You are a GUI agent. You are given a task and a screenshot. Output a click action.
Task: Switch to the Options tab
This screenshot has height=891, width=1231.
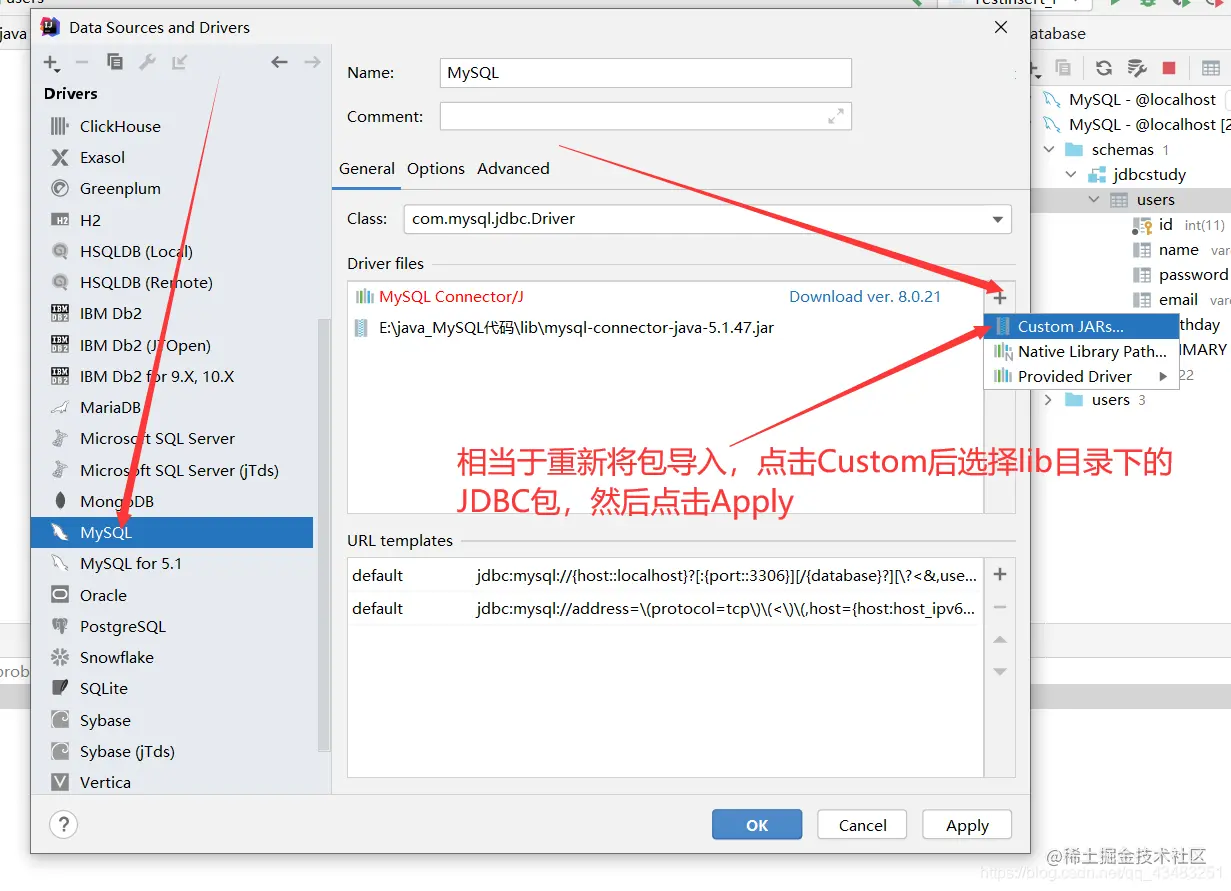436,168
